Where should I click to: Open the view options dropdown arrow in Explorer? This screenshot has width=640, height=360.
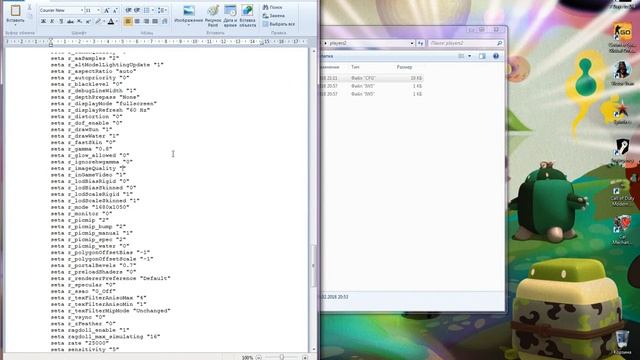[x=469, y=56]
